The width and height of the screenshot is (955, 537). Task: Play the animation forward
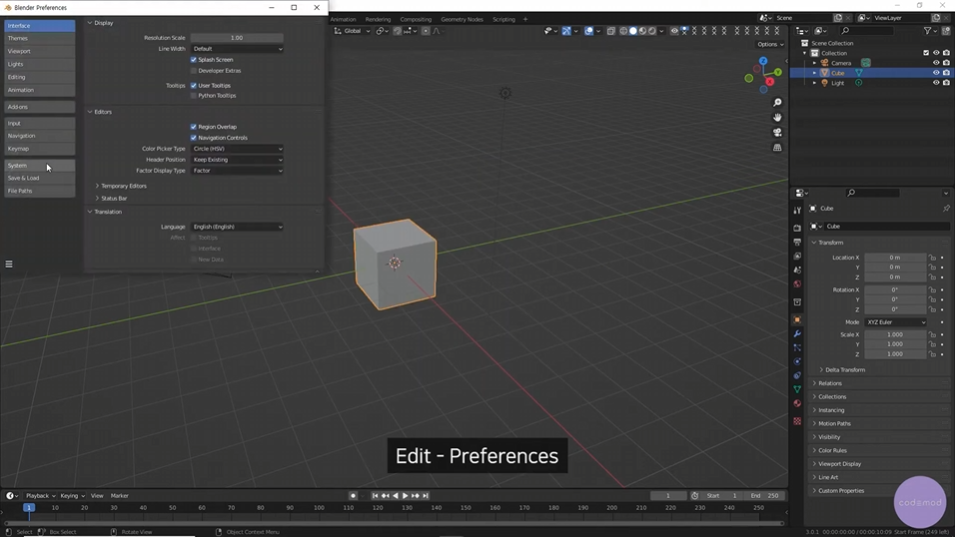405,496
